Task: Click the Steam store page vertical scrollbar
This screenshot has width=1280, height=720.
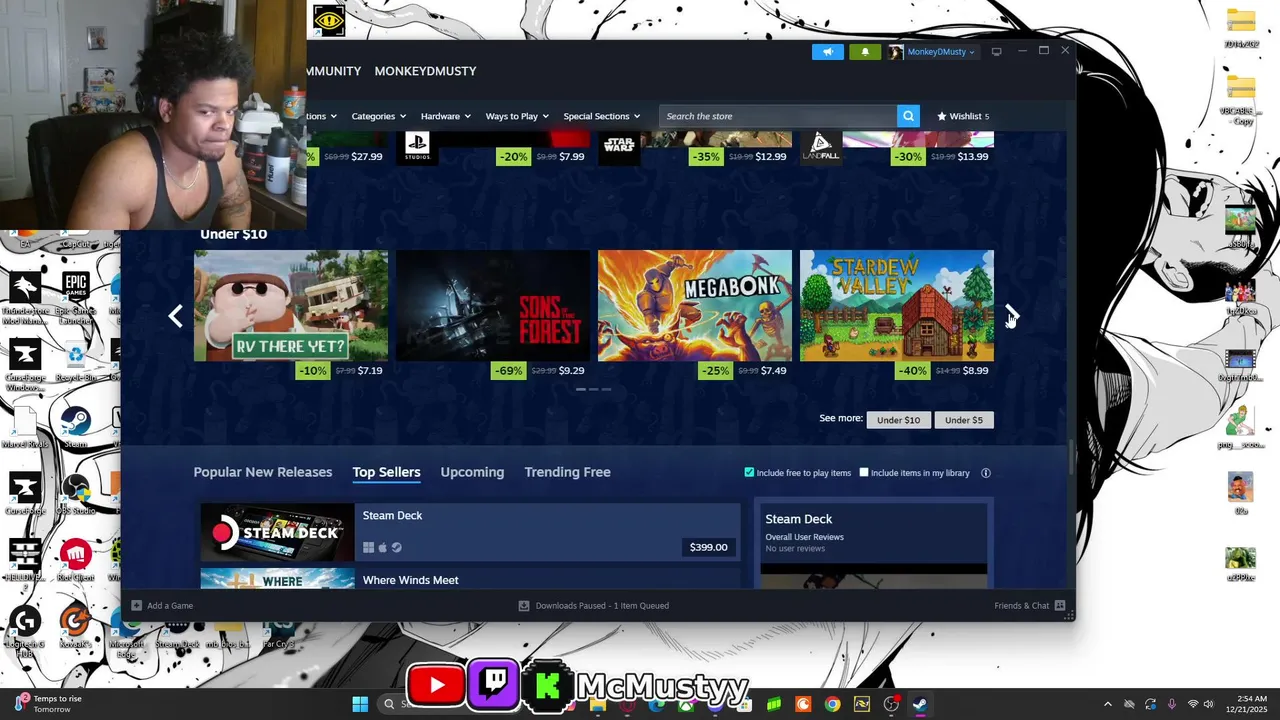Action: point(1071,456)
